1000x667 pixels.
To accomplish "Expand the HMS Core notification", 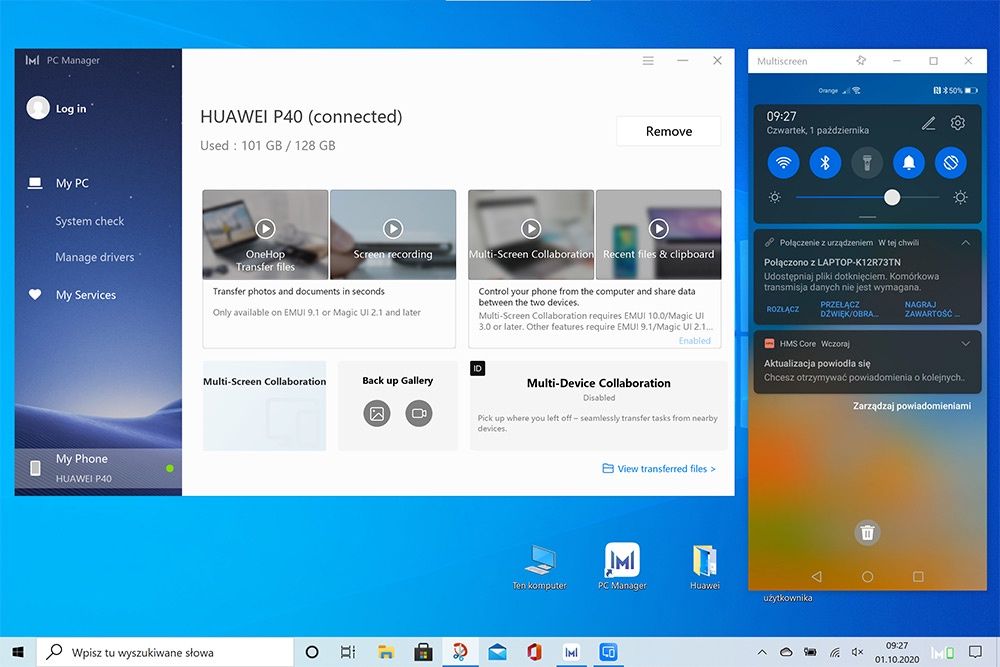I will (966, 344).
